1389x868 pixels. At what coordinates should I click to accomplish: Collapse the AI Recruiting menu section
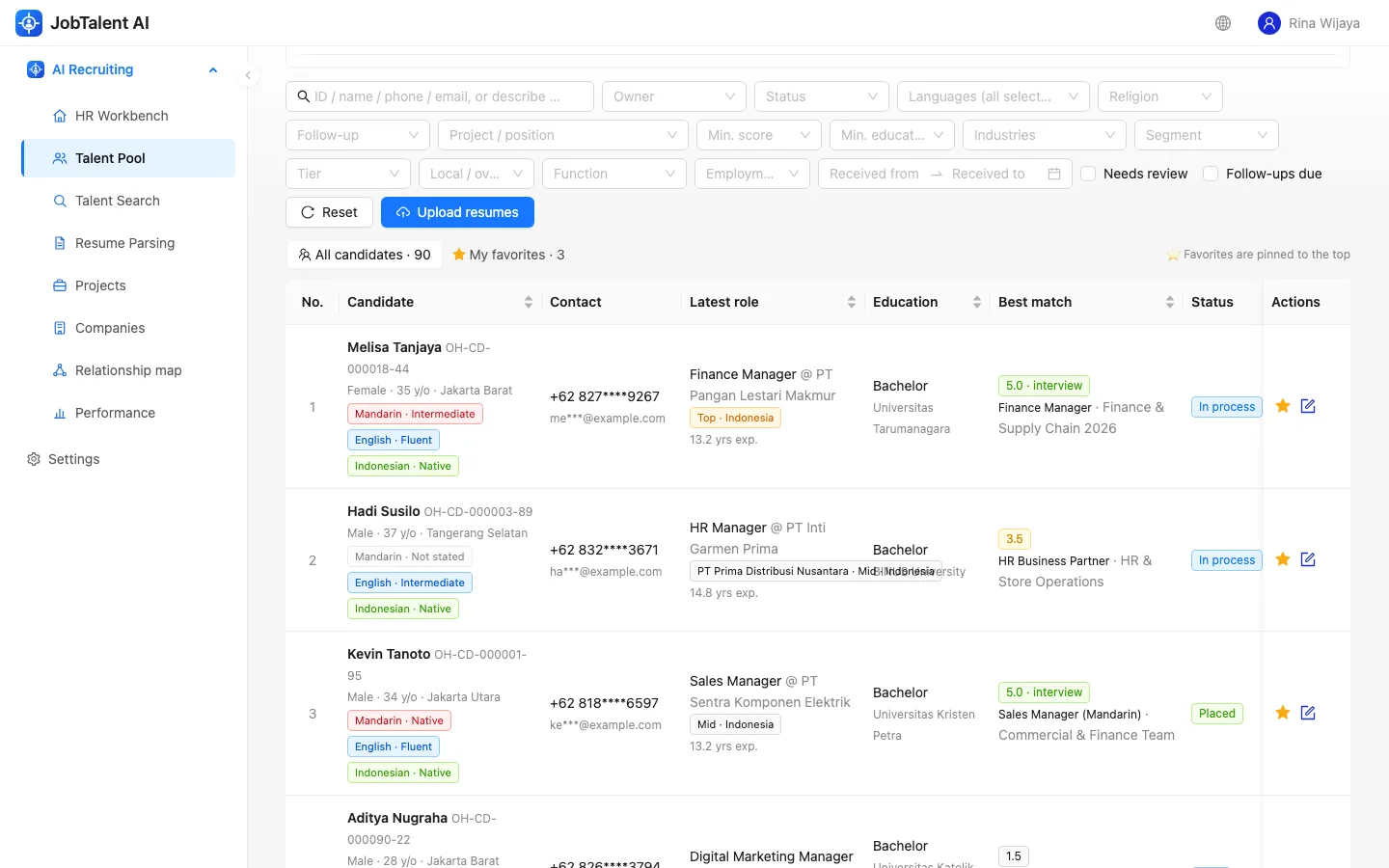click(x=213, y=69)
